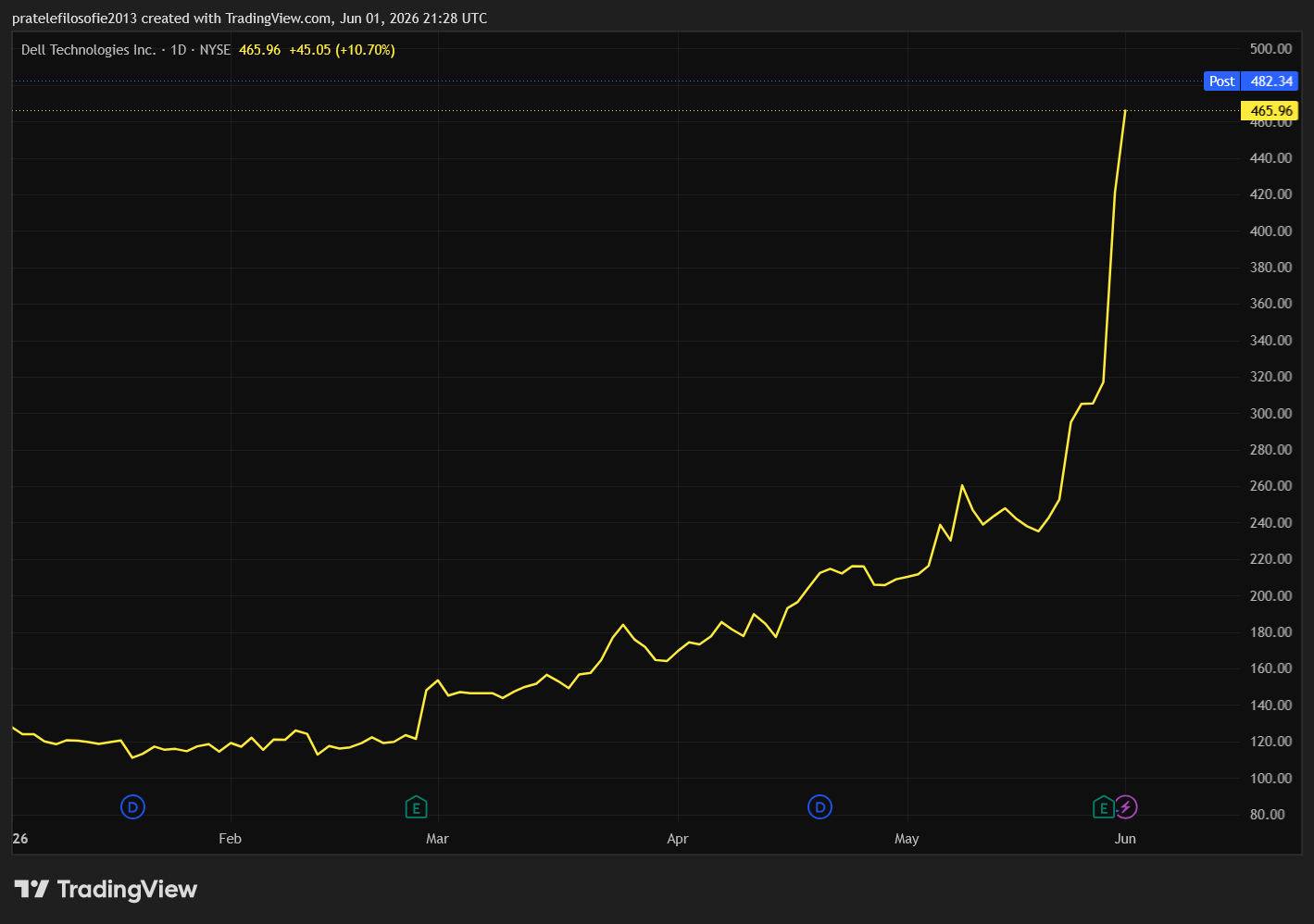The width and height of the screenshot is (1314, 924).
Task: Click the 380.00 price axis label
Action: (1270, 268)
